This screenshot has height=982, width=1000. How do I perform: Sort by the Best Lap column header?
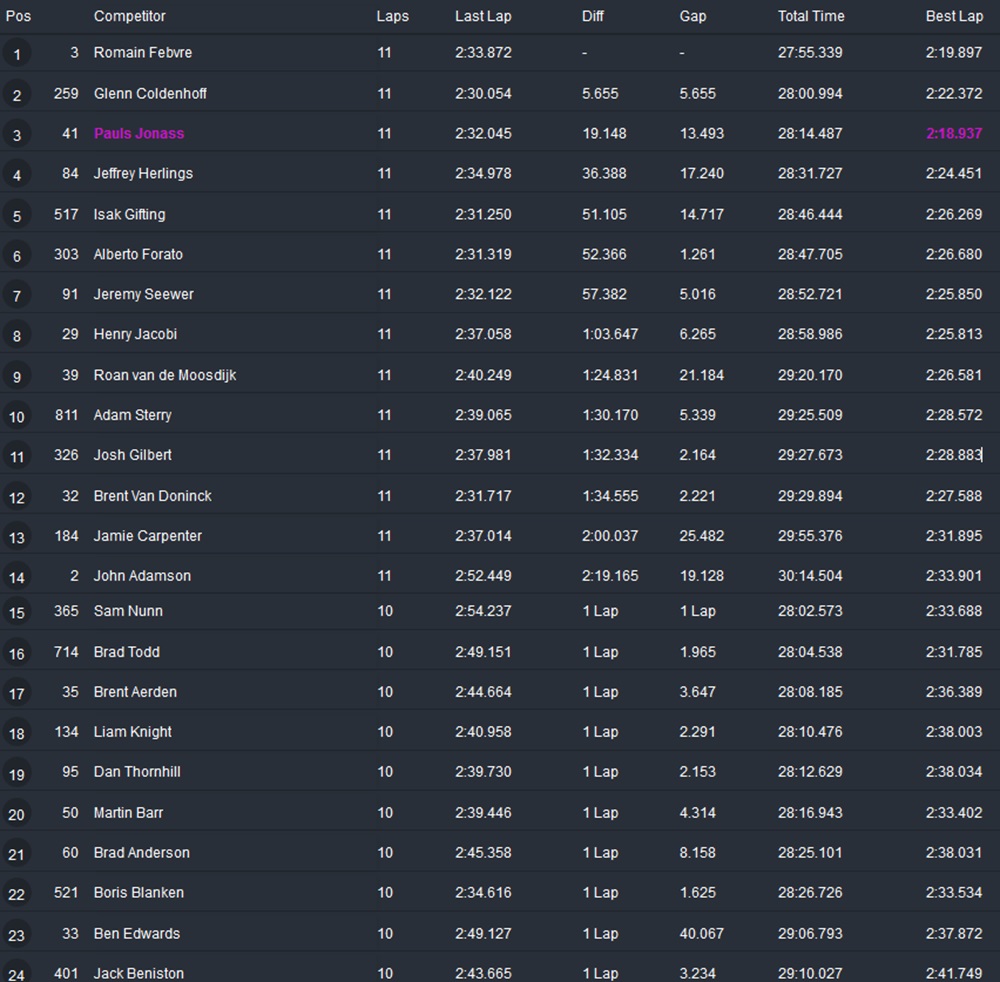coord(954,16)
